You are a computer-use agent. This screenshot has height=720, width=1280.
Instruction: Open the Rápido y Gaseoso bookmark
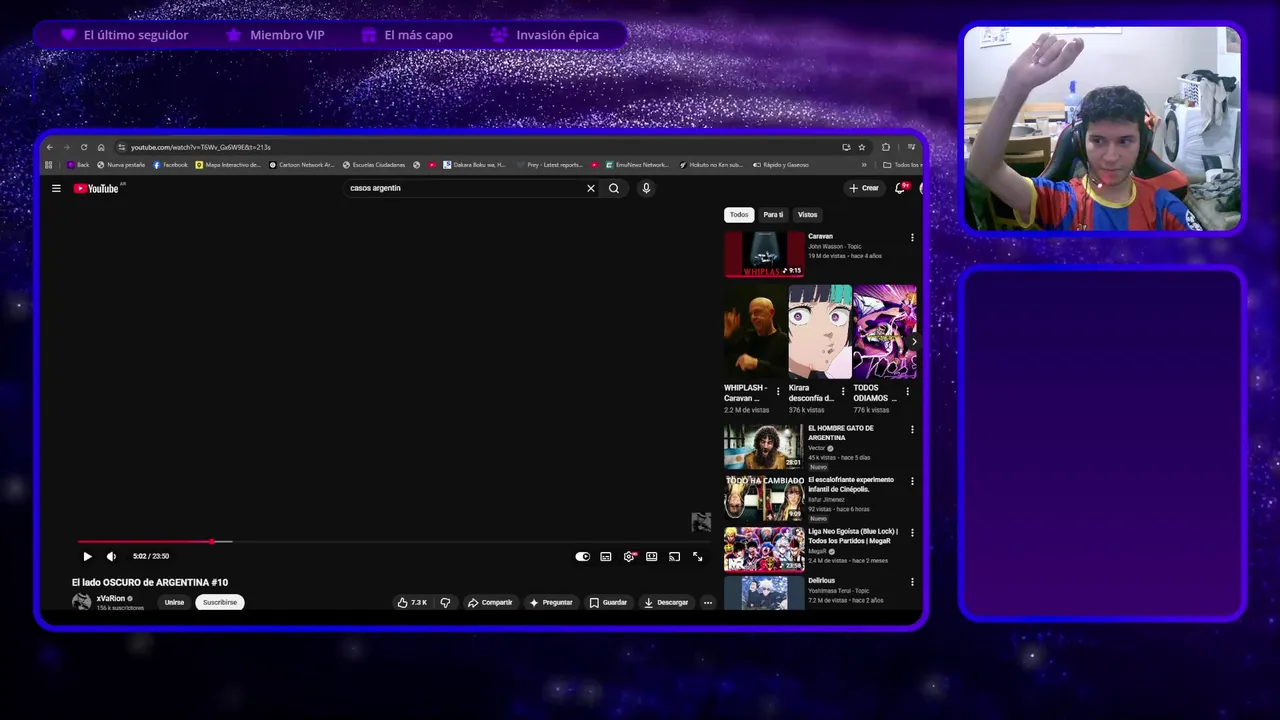tap(781, 165)
